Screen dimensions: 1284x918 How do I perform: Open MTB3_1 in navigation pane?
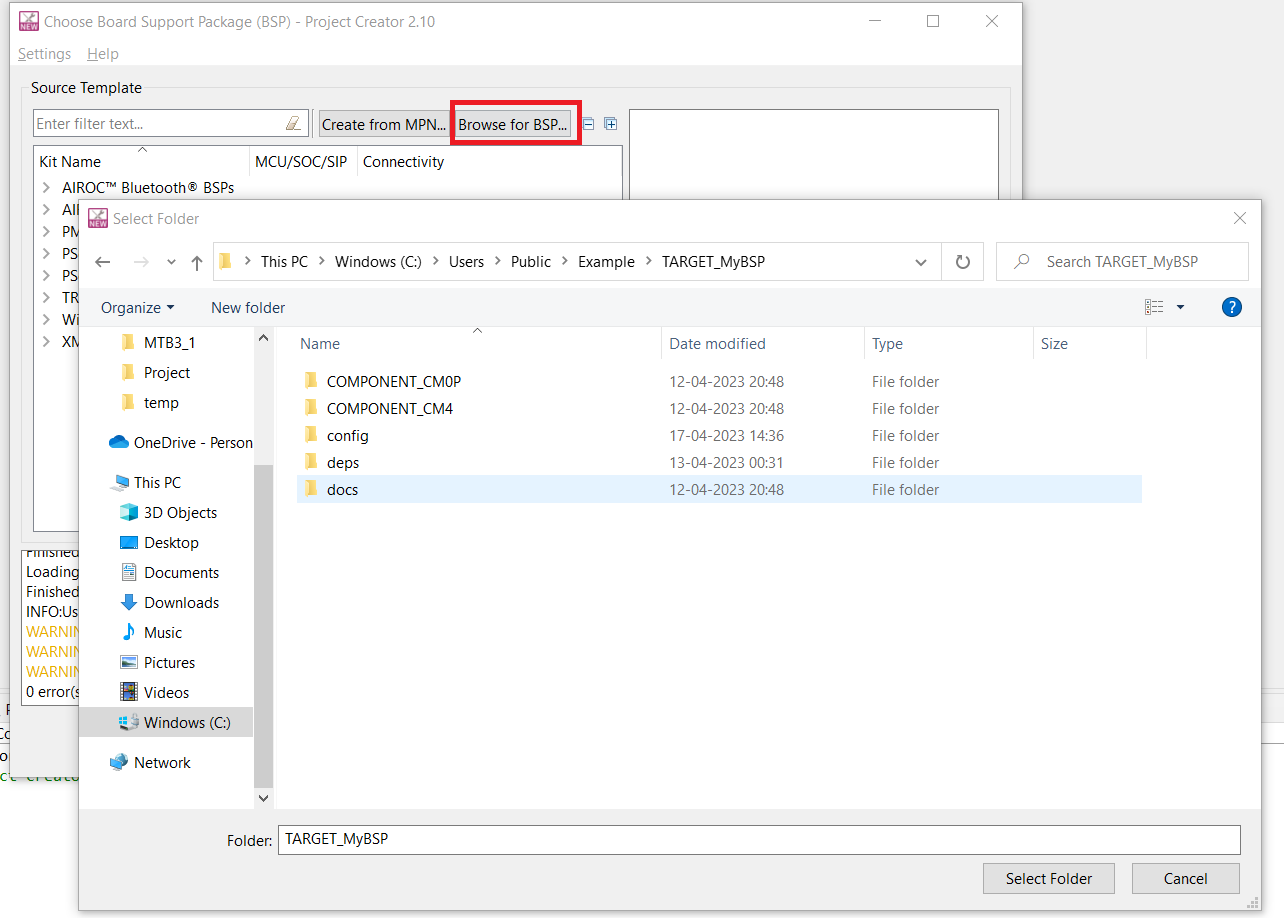click(x=169, y=342)
